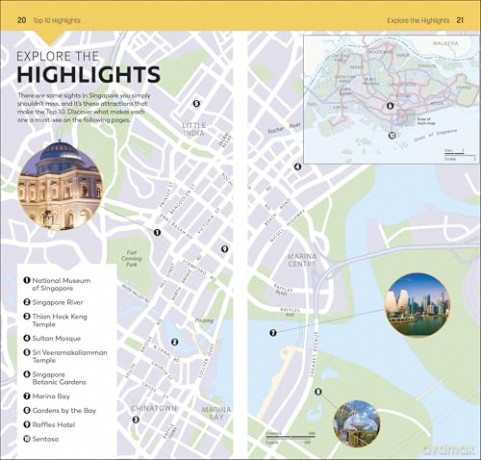Image resolution: width=481 pixels, height=460 pixels.
Task: Click the intro paragraph starting 'There are some sights'
Action: (x=84, y=107)
